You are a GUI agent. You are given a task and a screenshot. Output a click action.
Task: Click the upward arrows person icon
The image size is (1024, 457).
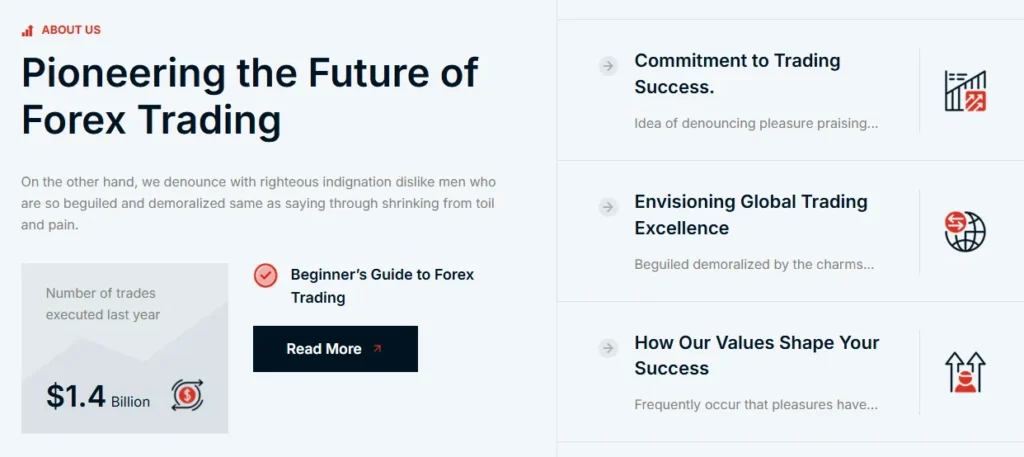click(965, 372)
